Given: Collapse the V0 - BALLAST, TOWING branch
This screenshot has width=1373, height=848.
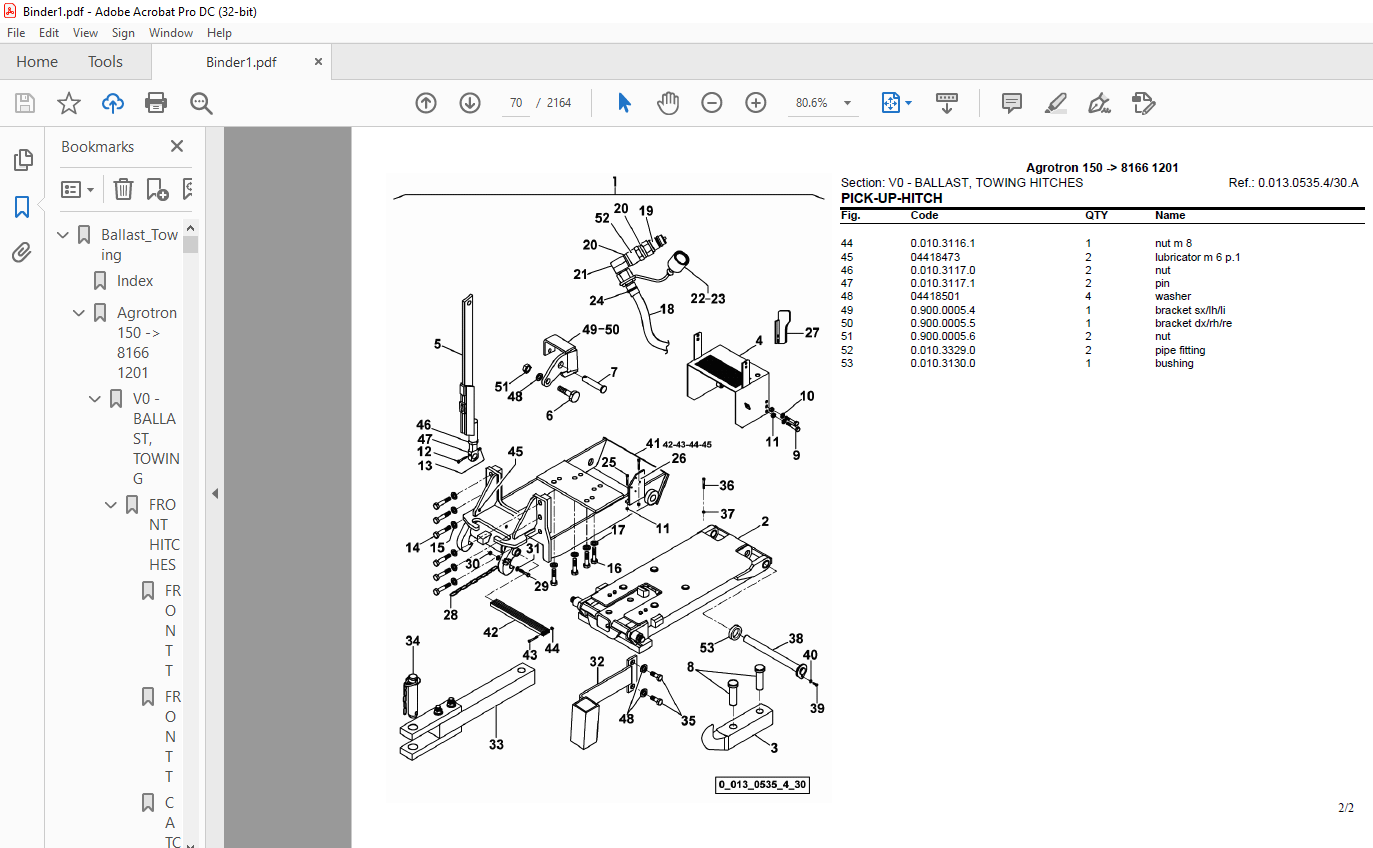Looking at the screenshot, I should [x=96, y=399].
